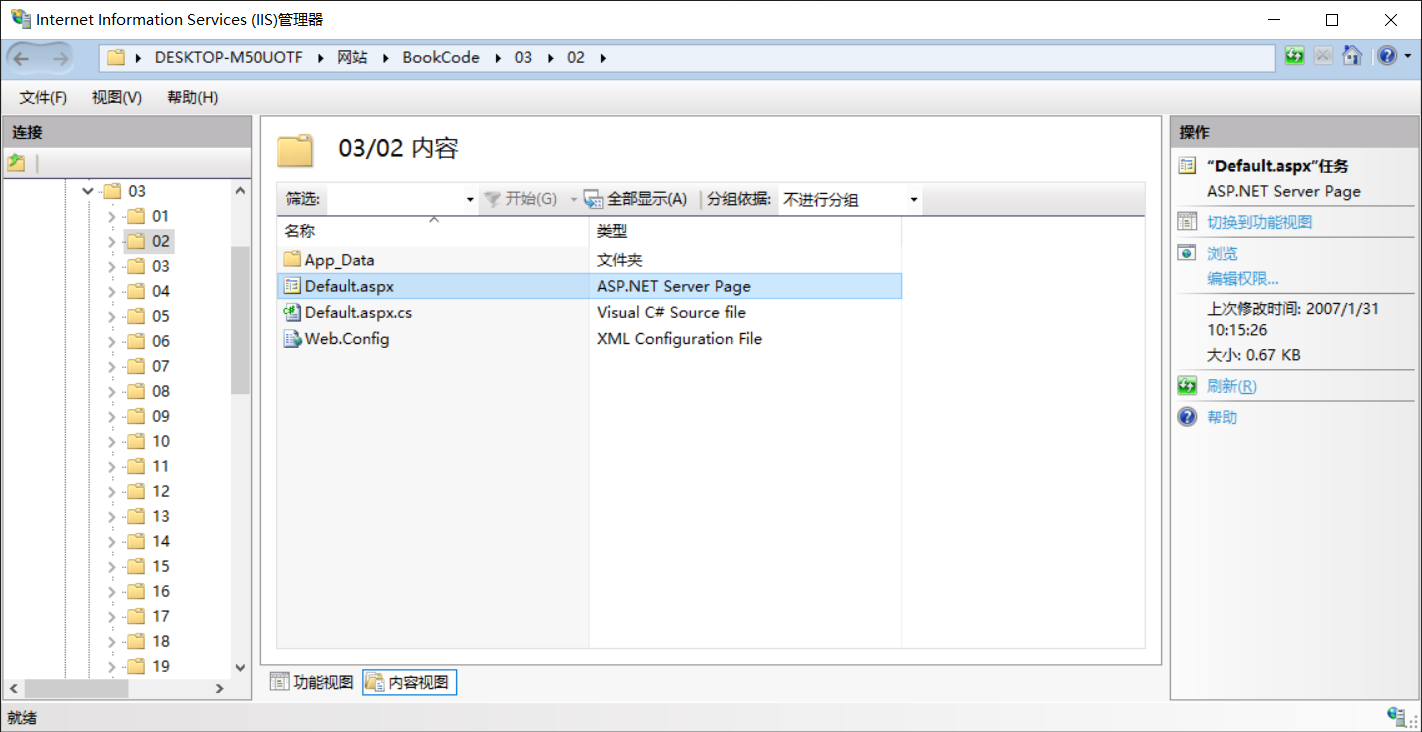Screen dimensions: 1422x732
Task: Click the 刷新(R) link
Action: click(1232, 386)
